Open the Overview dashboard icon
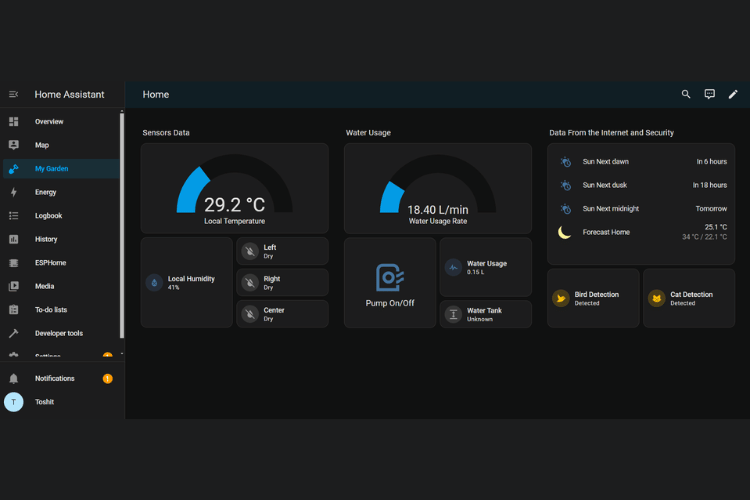 coord(13,122)
